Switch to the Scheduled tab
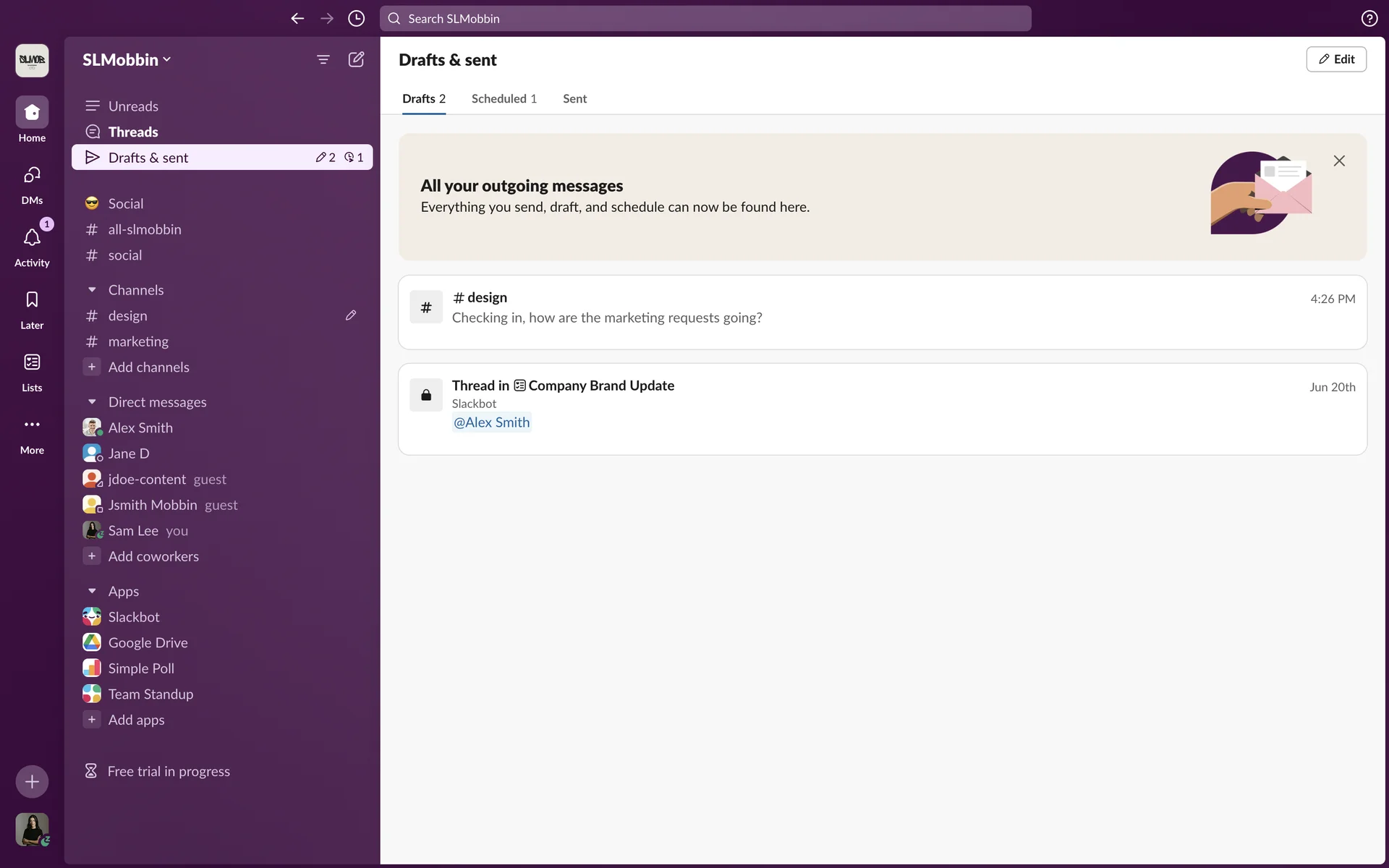Viewport: 1389px width, 868px height. pos(504,99)
